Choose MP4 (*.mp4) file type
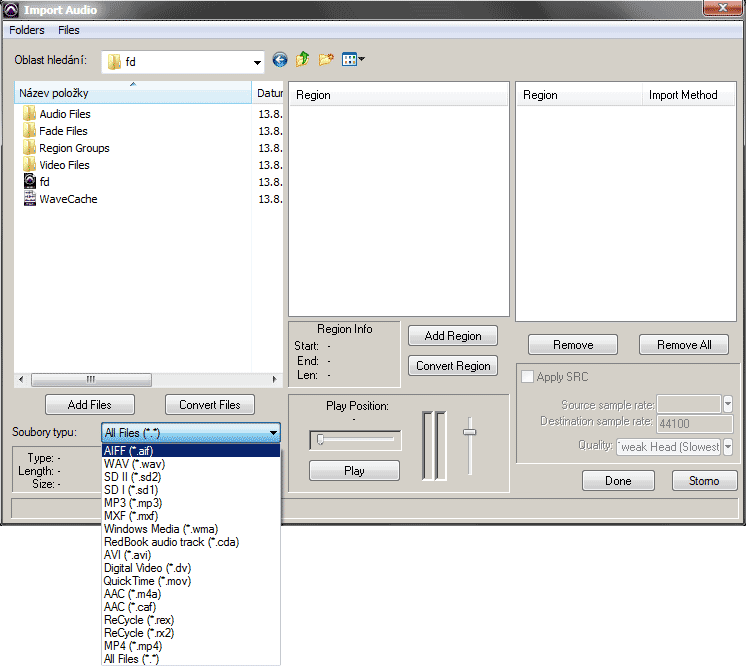The width and height of the screenshot is (746, 666). pyautogui.click(x=191, y=646)
